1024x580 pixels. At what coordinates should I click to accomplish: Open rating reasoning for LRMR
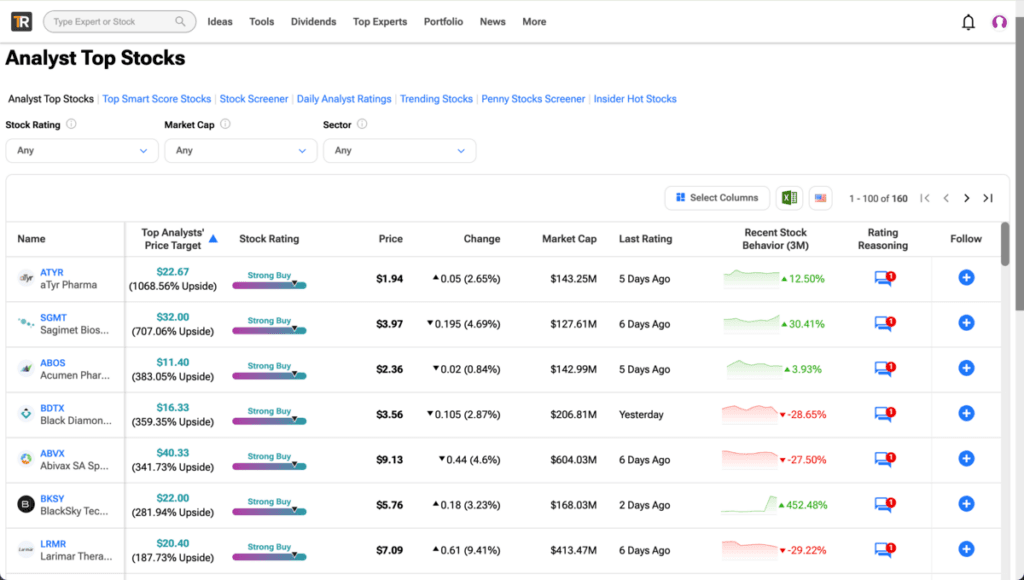pos(884,550)
